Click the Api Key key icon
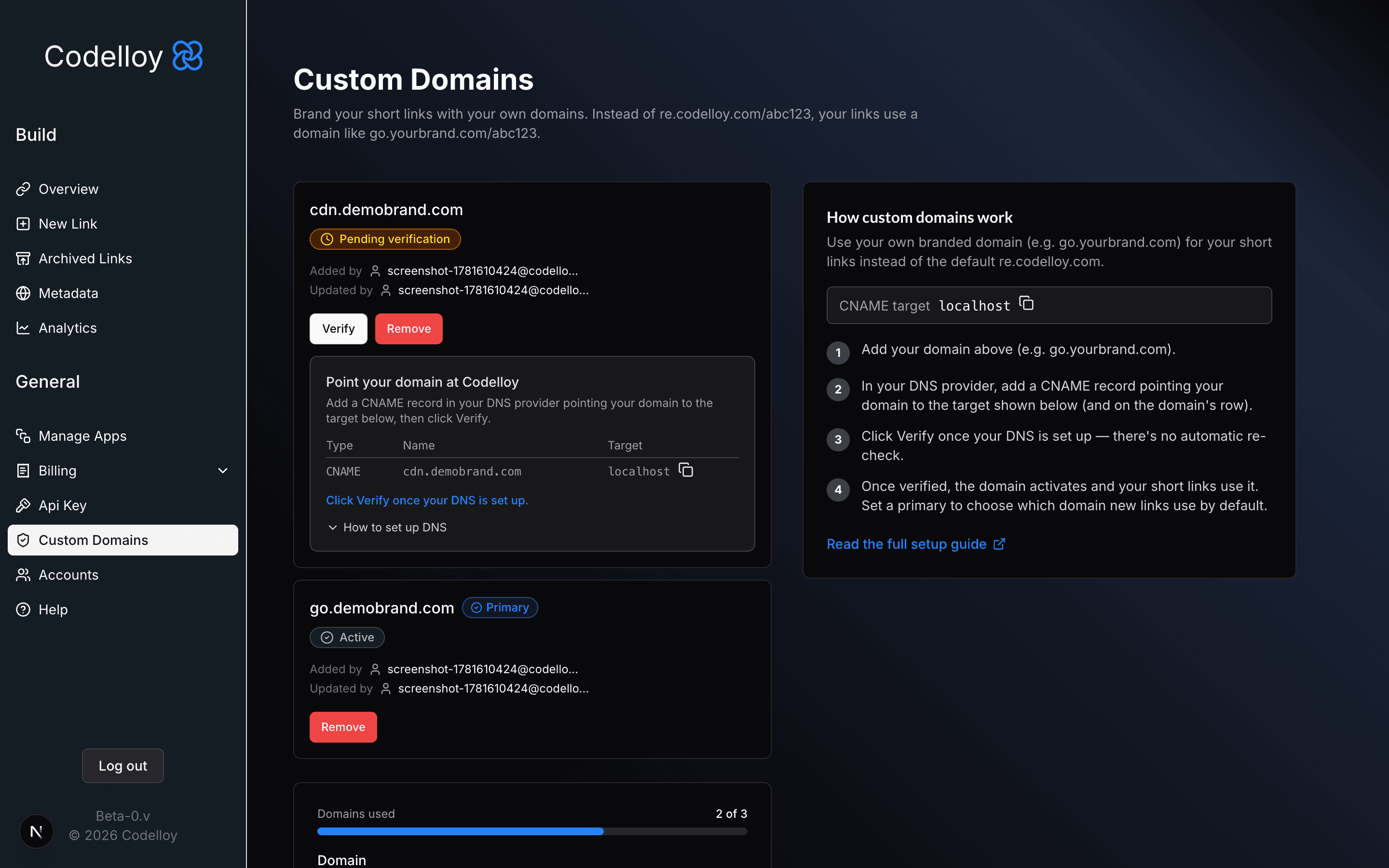1389x868 pixels. [23, 506]
